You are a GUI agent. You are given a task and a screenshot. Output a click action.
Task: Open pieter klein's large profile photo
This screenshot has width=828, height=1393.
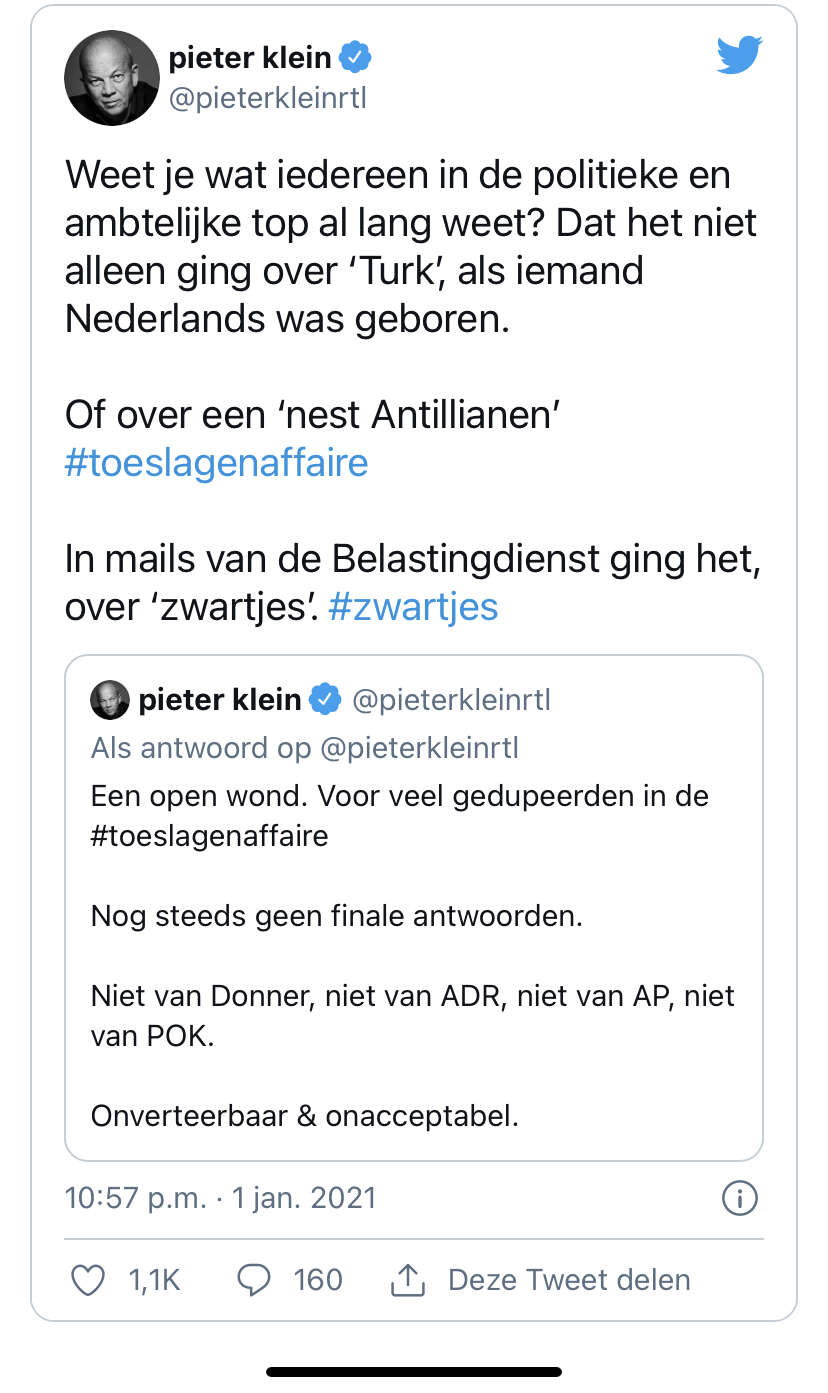[x=112, y=78]
